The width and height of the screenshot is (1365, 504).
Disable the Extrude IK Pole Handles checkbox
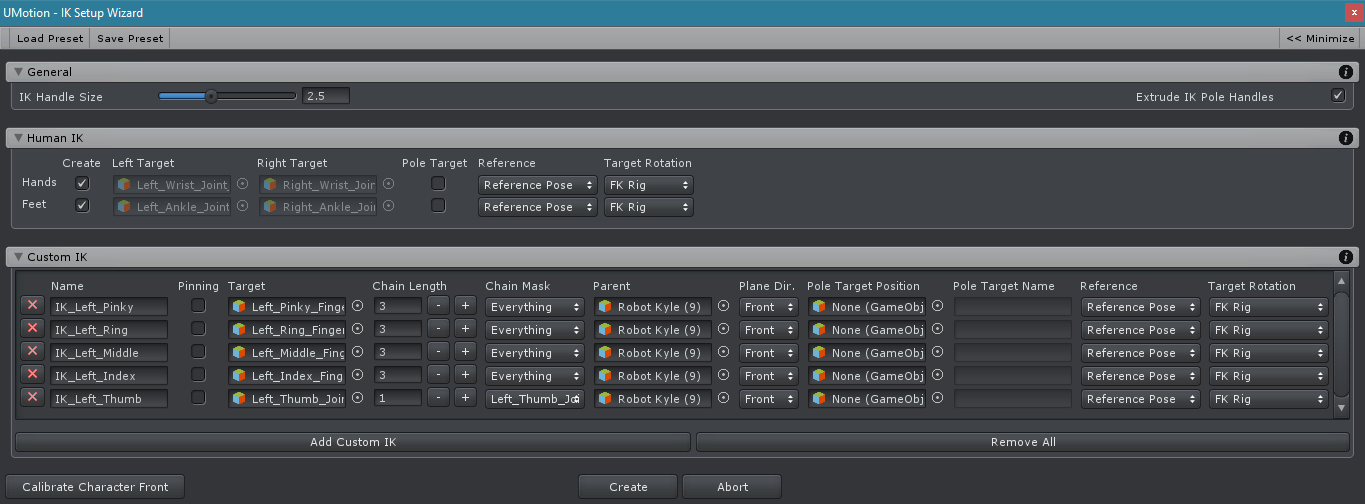(x=1338, y=96)
